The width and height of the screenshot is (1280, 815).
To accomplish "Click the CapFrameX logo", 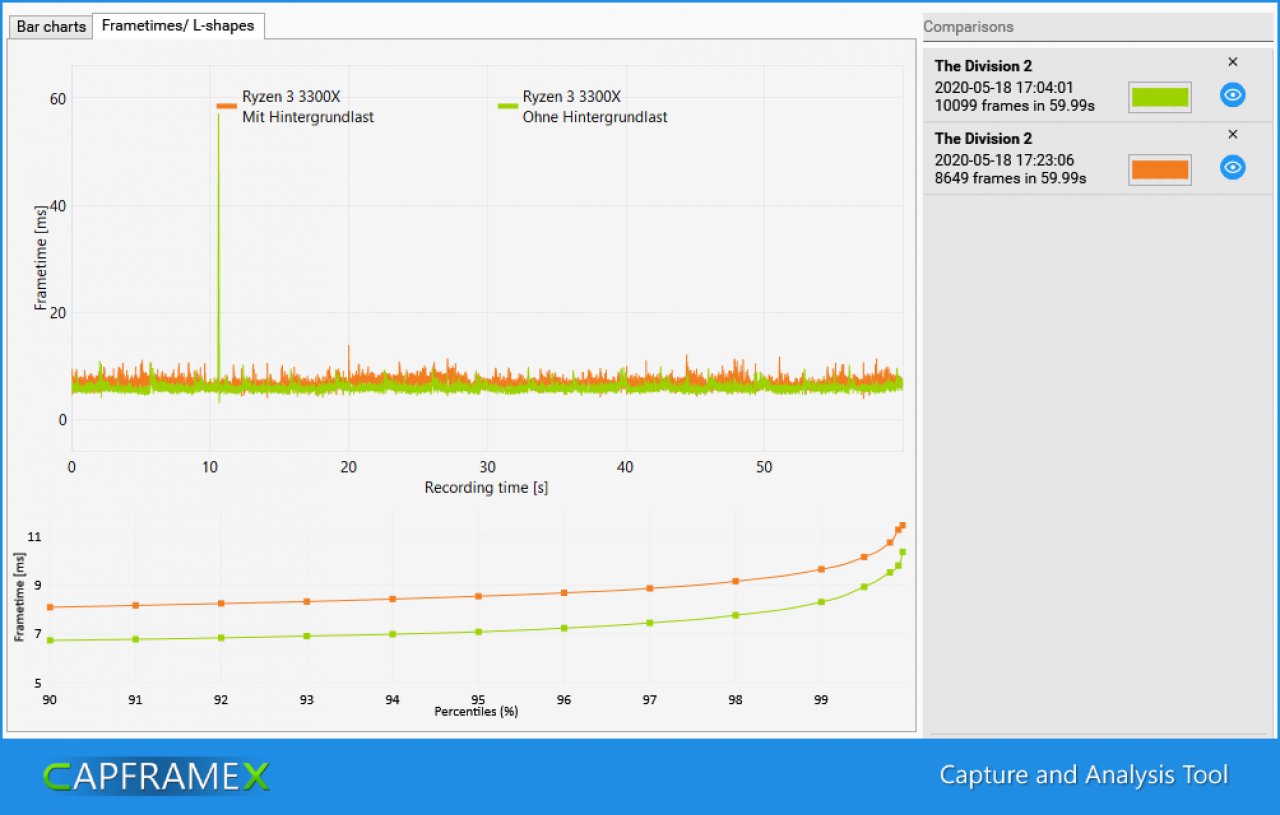I will tap(156, 776).
